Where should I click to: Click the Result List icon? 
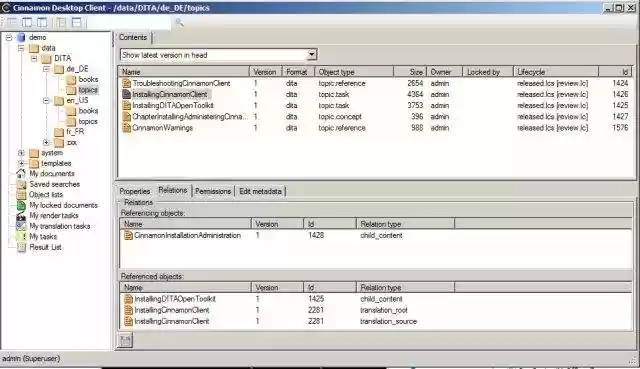21,247
